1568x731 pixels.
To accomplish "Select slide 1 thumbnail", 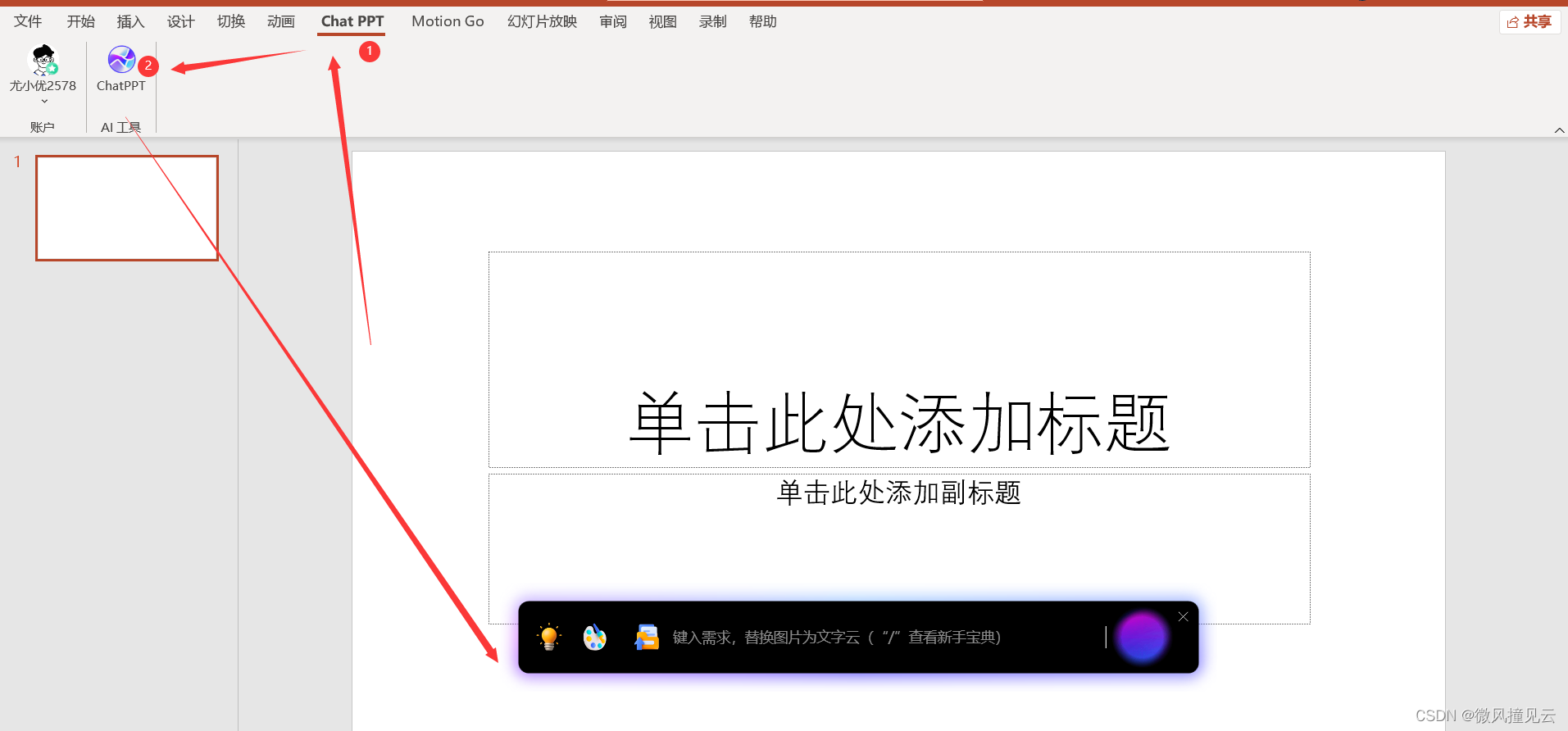I will 127,208.
